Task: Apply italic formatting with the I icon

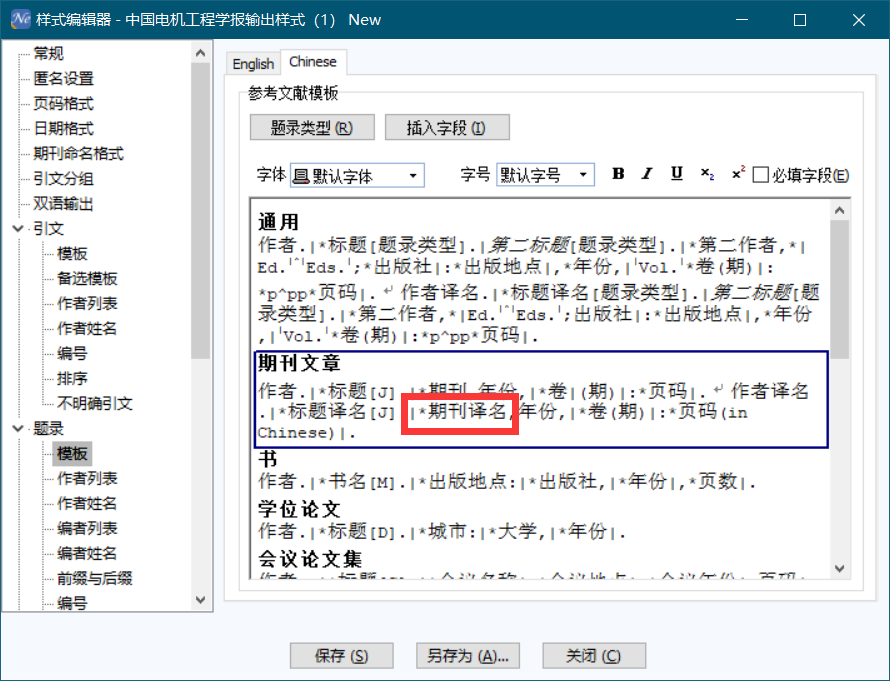Action: pyautogui.click(x=647, y=174)
